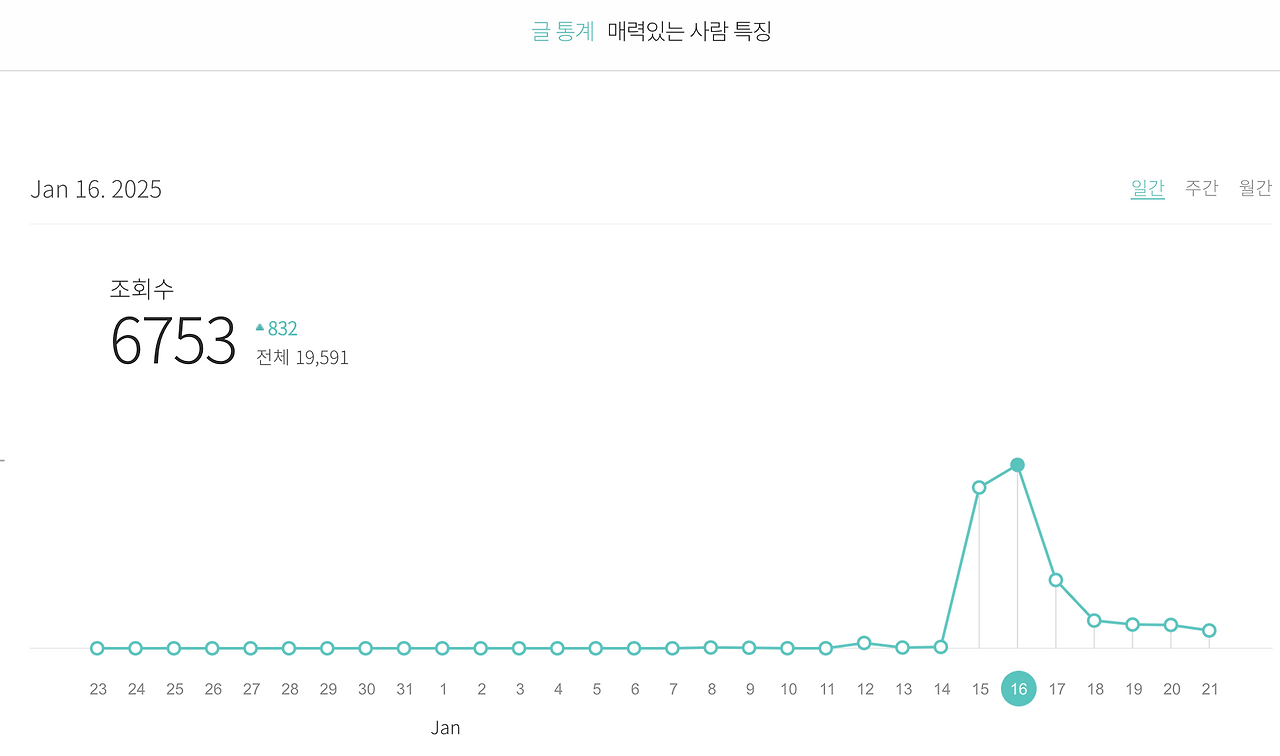This screenshot has width=1280, height=756.
Task: Click the 832 increase indicator
Action: tap(276, 328)
